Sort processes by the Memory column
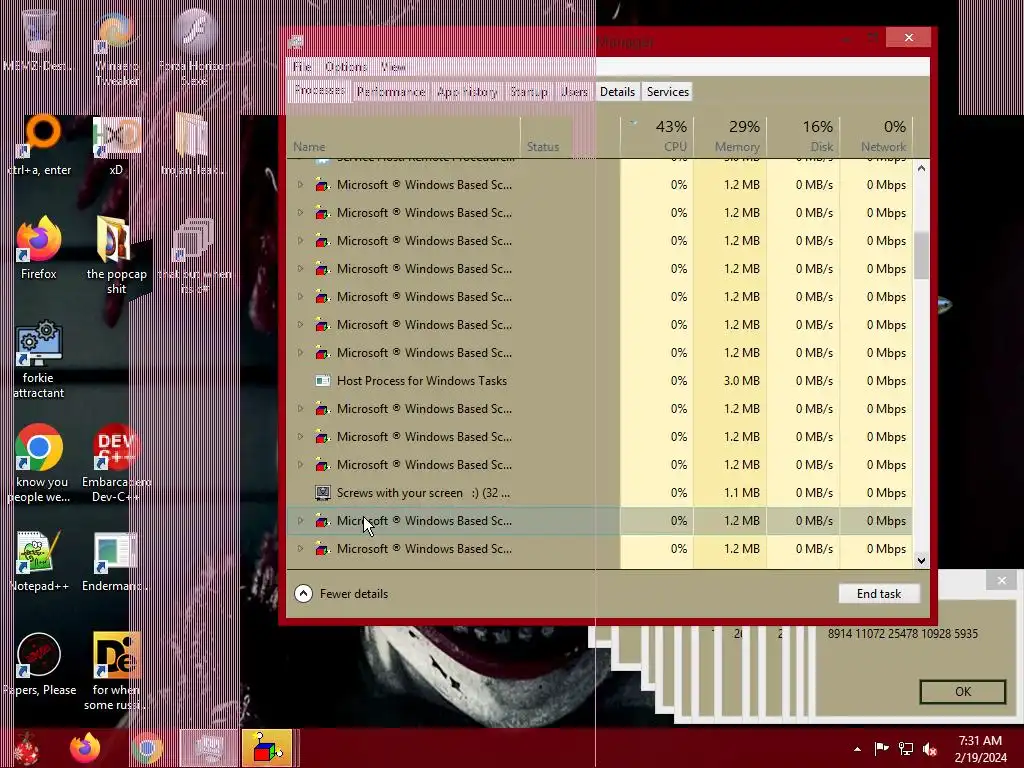 pos(730,136)
